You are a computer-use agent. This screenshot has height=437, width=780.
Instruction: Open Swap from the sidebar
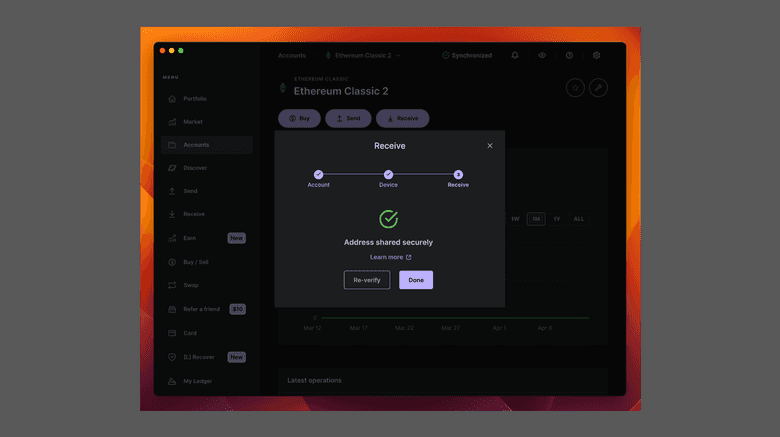191,285
